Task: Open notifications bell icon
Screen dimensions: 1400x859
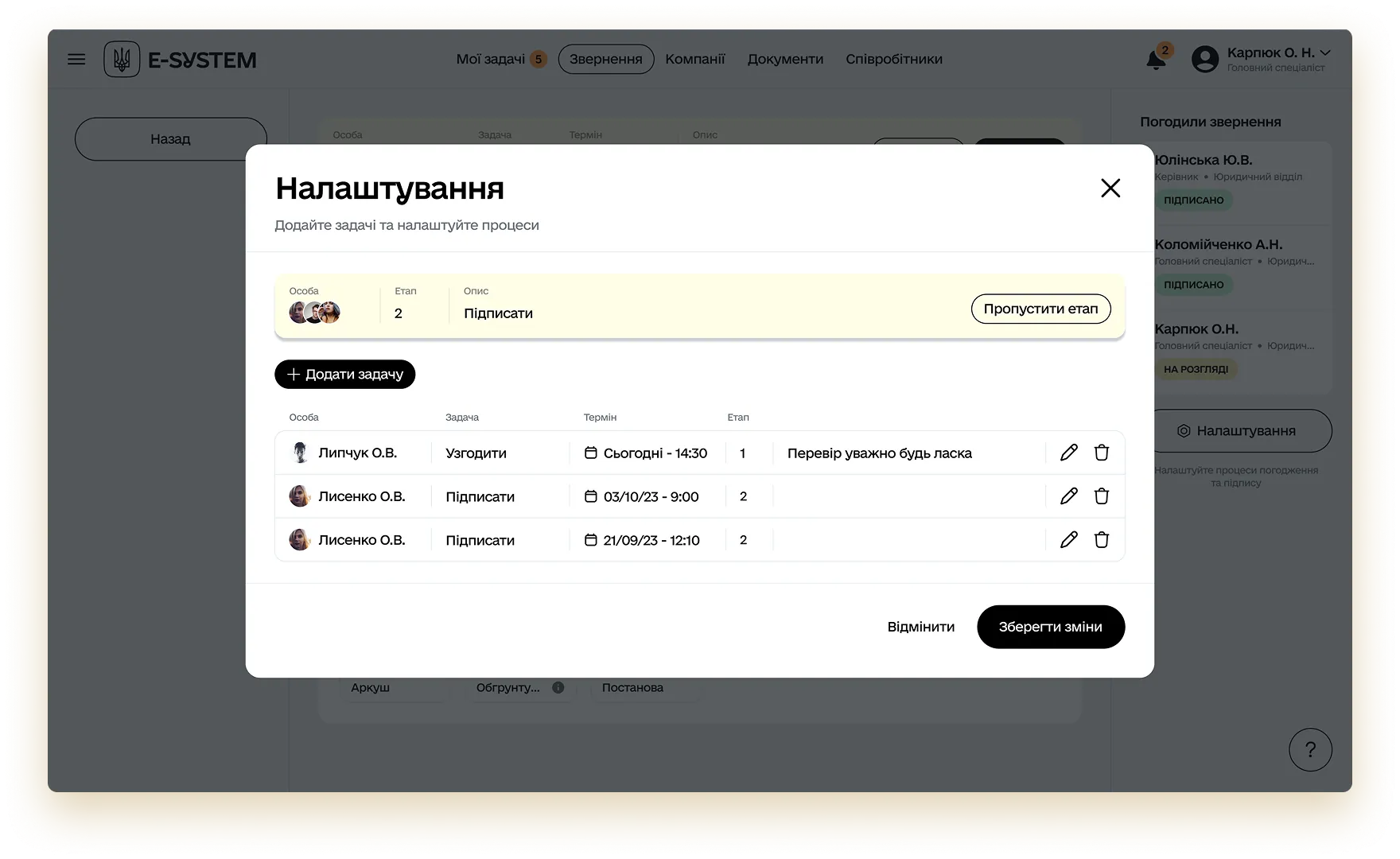Action: coord(1156,60)
